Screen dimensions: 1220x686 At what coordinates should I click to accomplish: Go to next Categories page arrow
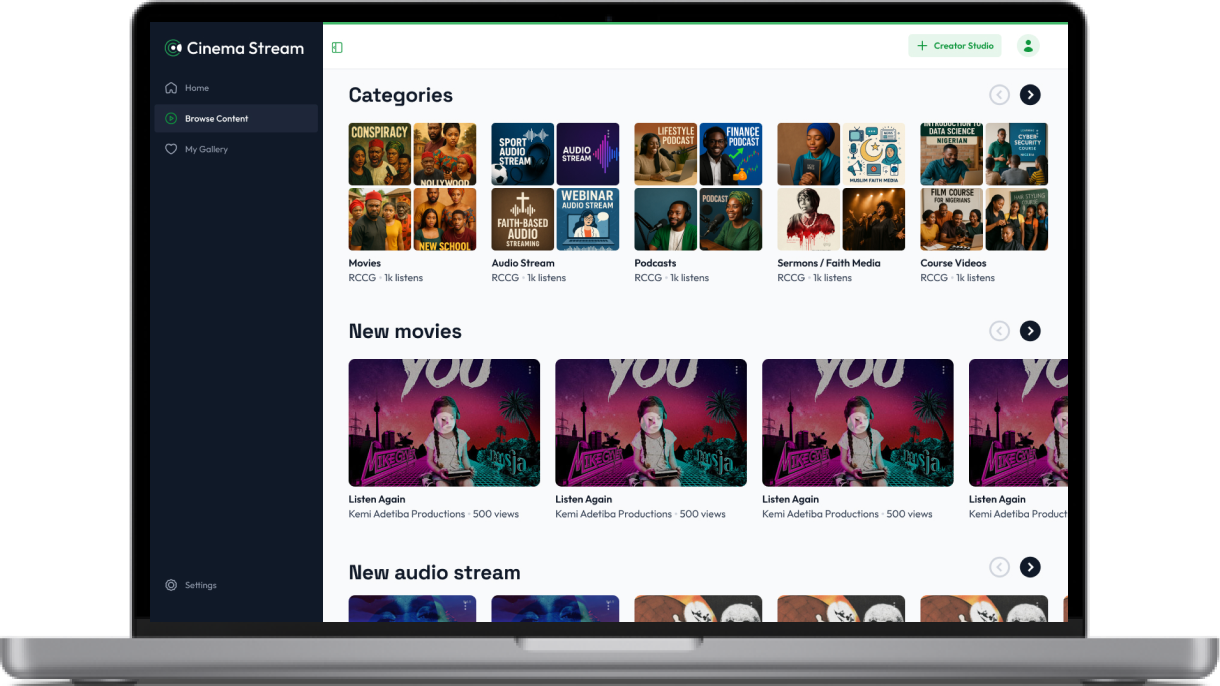pos(1029,95)
